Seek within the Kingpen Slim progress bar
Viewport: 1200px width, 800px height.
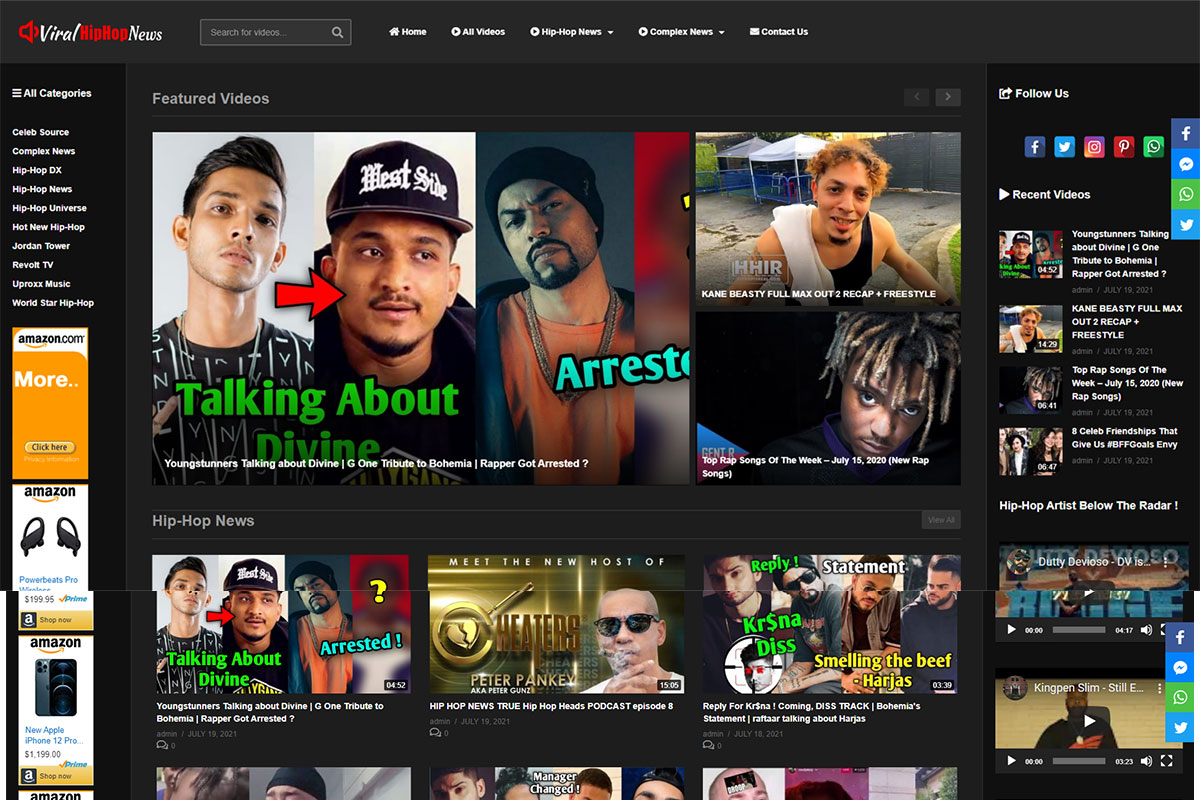(1079, 761)
